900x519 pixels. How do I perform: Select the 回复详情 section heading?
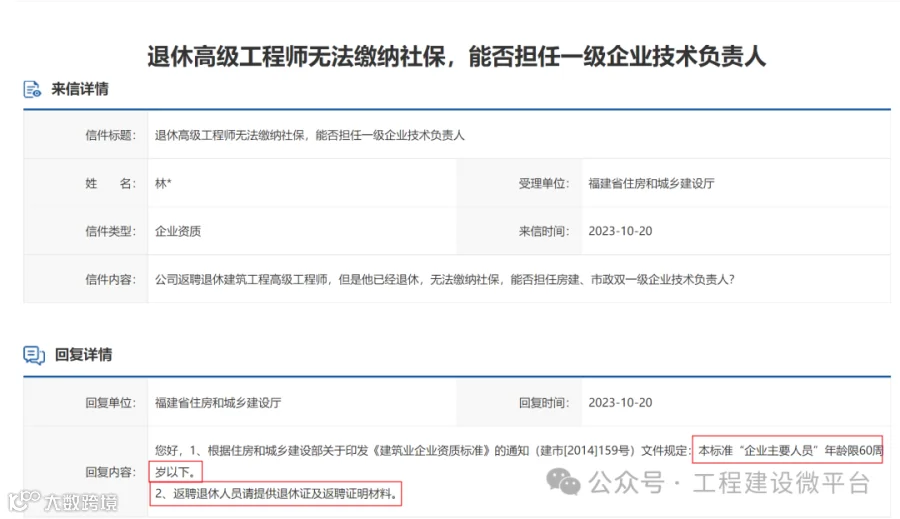83,355
